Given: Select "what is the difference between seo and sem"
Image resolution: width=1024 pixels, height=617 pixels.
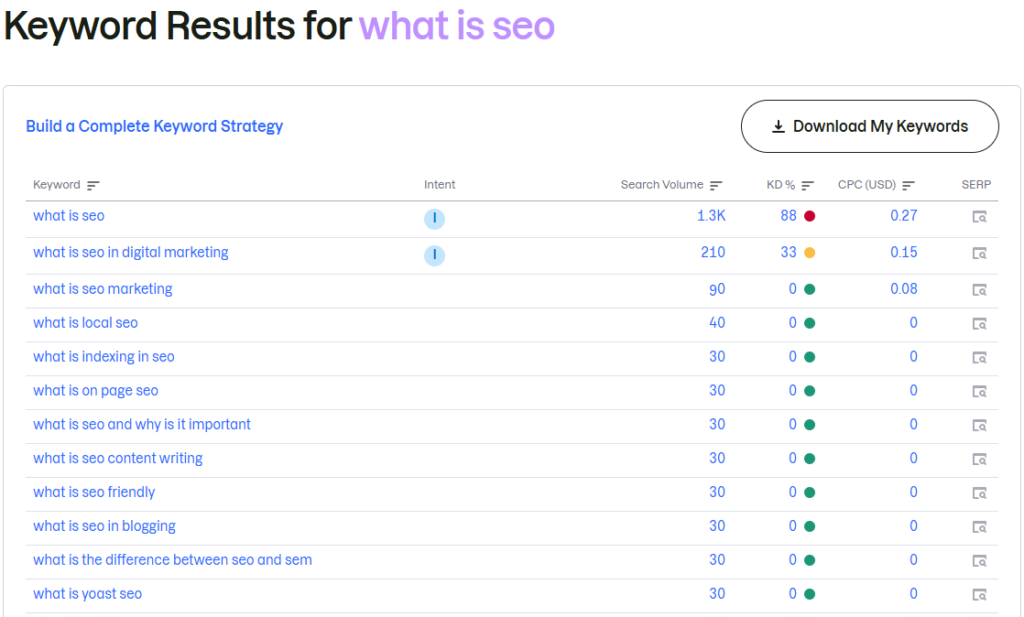Looking at the screenshot, I should 172,559.
